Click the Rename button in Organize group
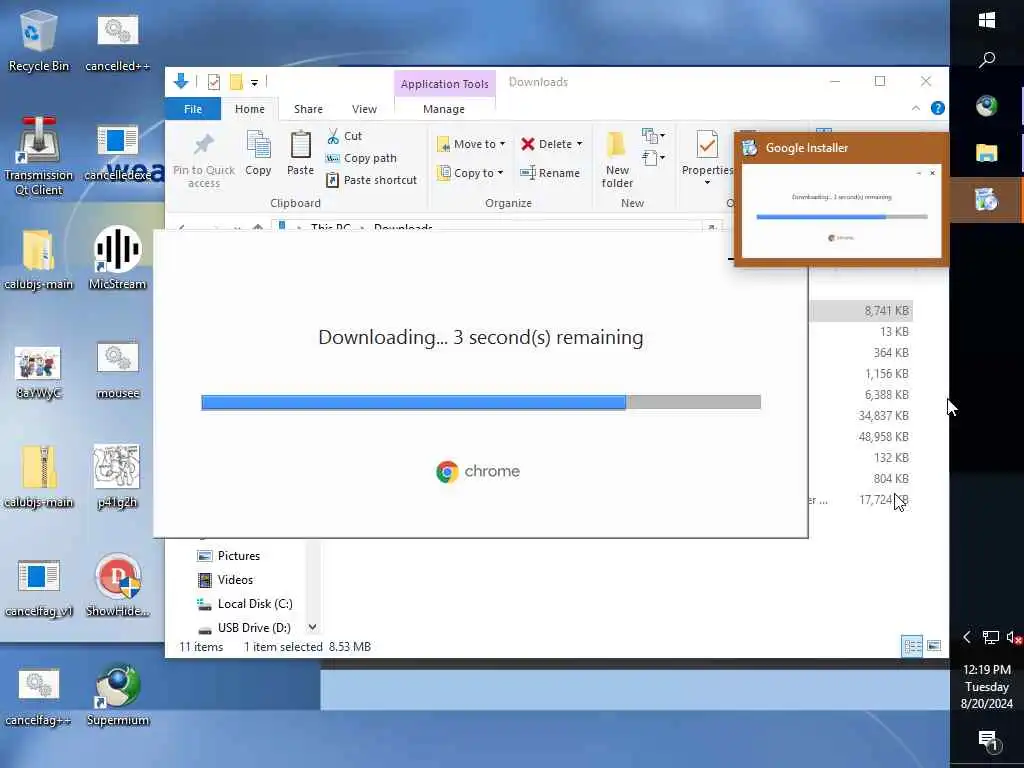Image resolution: width=1024 pixels, height=768 pixels. click(550, 172)
